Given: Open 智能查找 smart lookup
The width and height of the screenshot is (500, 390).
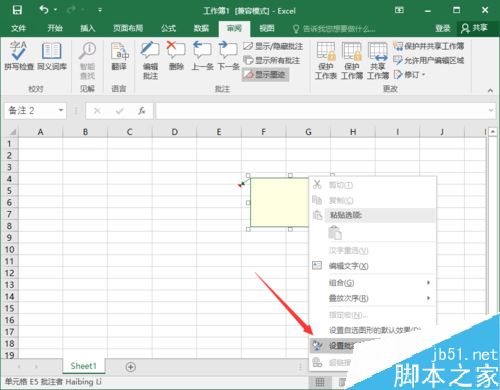Looking at the screenshot, I should 87,60.
